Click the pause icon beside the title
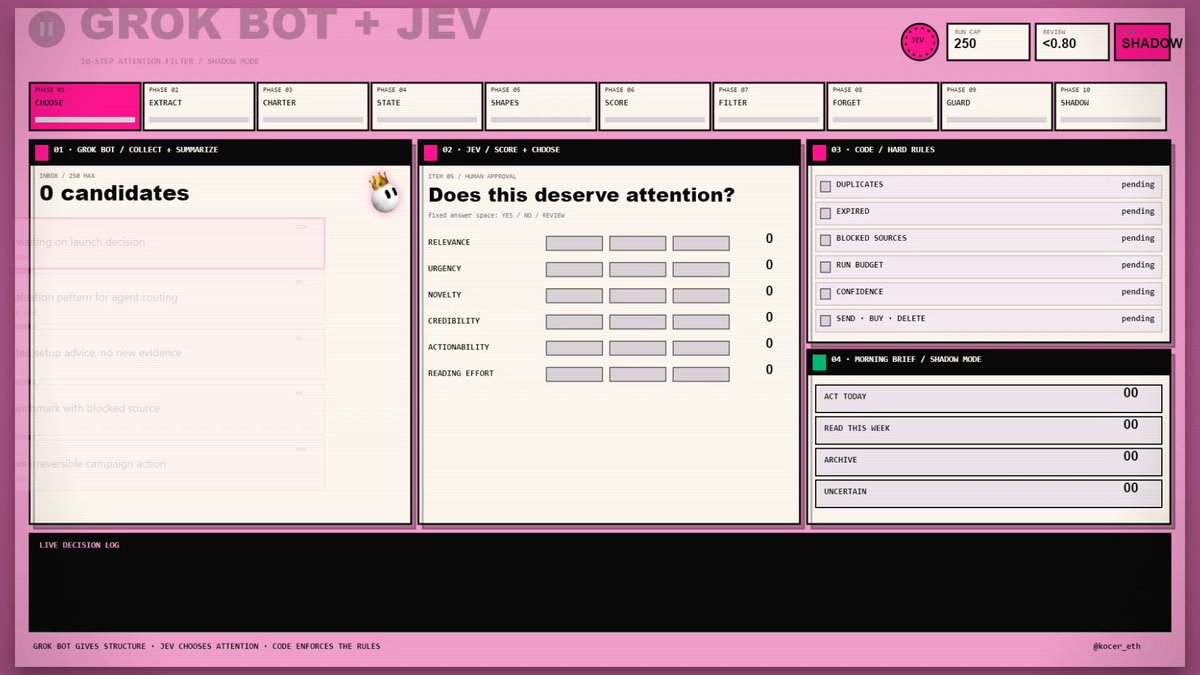This screenshot has height=675, width=1200. pos(46,29)
